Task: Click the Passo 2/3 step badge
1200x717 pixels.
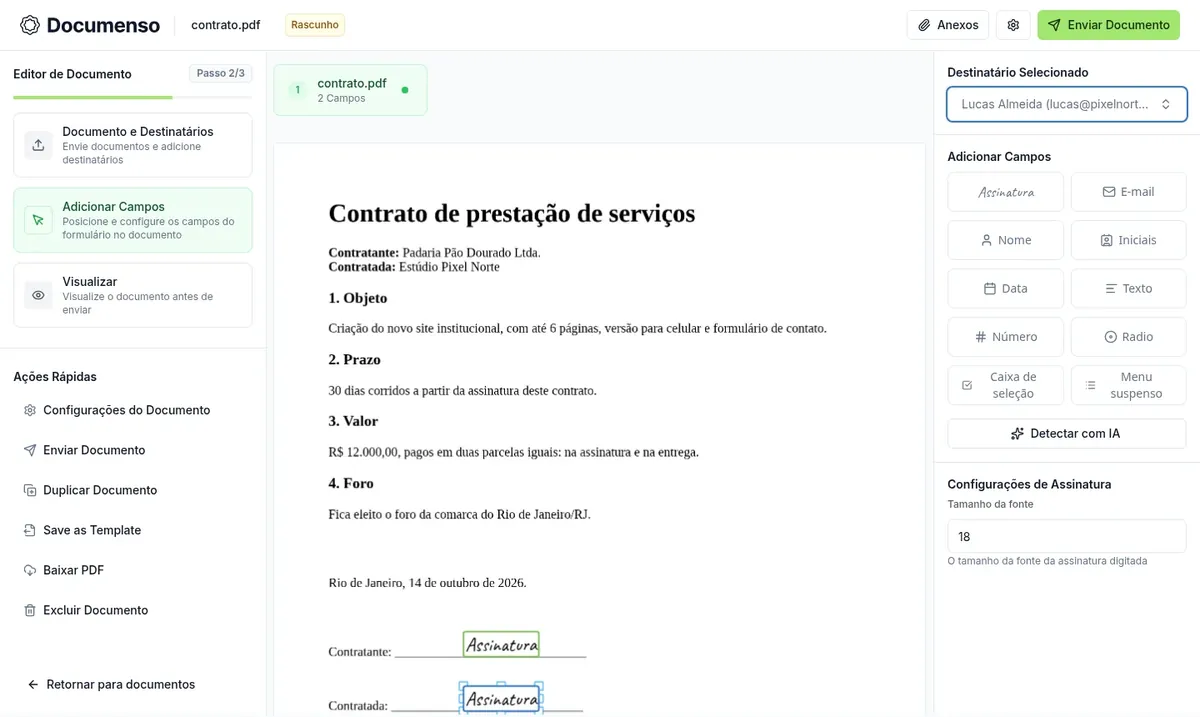Action: [221, 73]
